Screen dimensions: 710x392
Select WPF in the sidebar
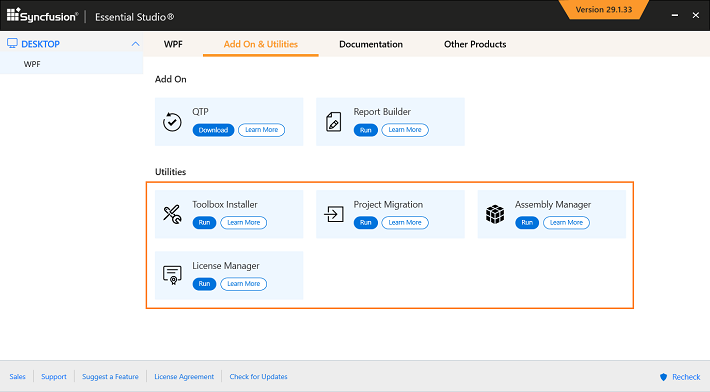tap(72, 64)
